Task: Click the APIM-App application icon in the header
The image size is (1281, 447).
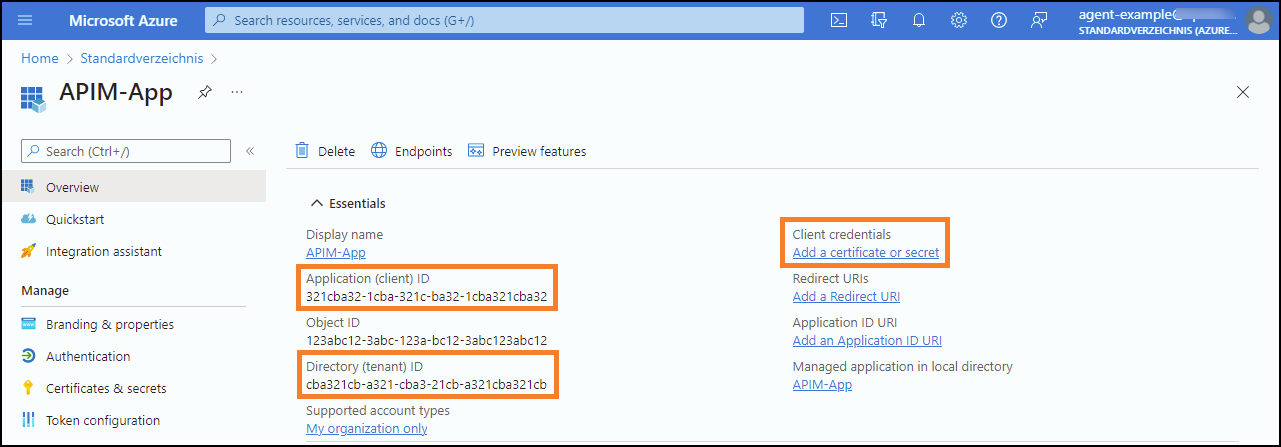Action: (x=33, y=97)
